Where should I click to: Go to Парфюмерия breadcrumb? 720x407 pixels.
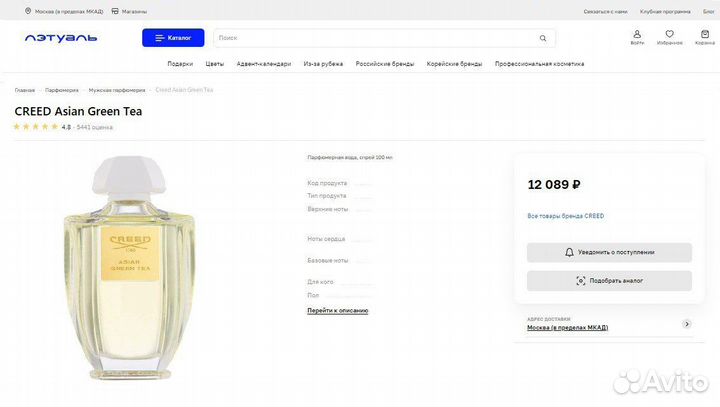(x=62, y=90)
